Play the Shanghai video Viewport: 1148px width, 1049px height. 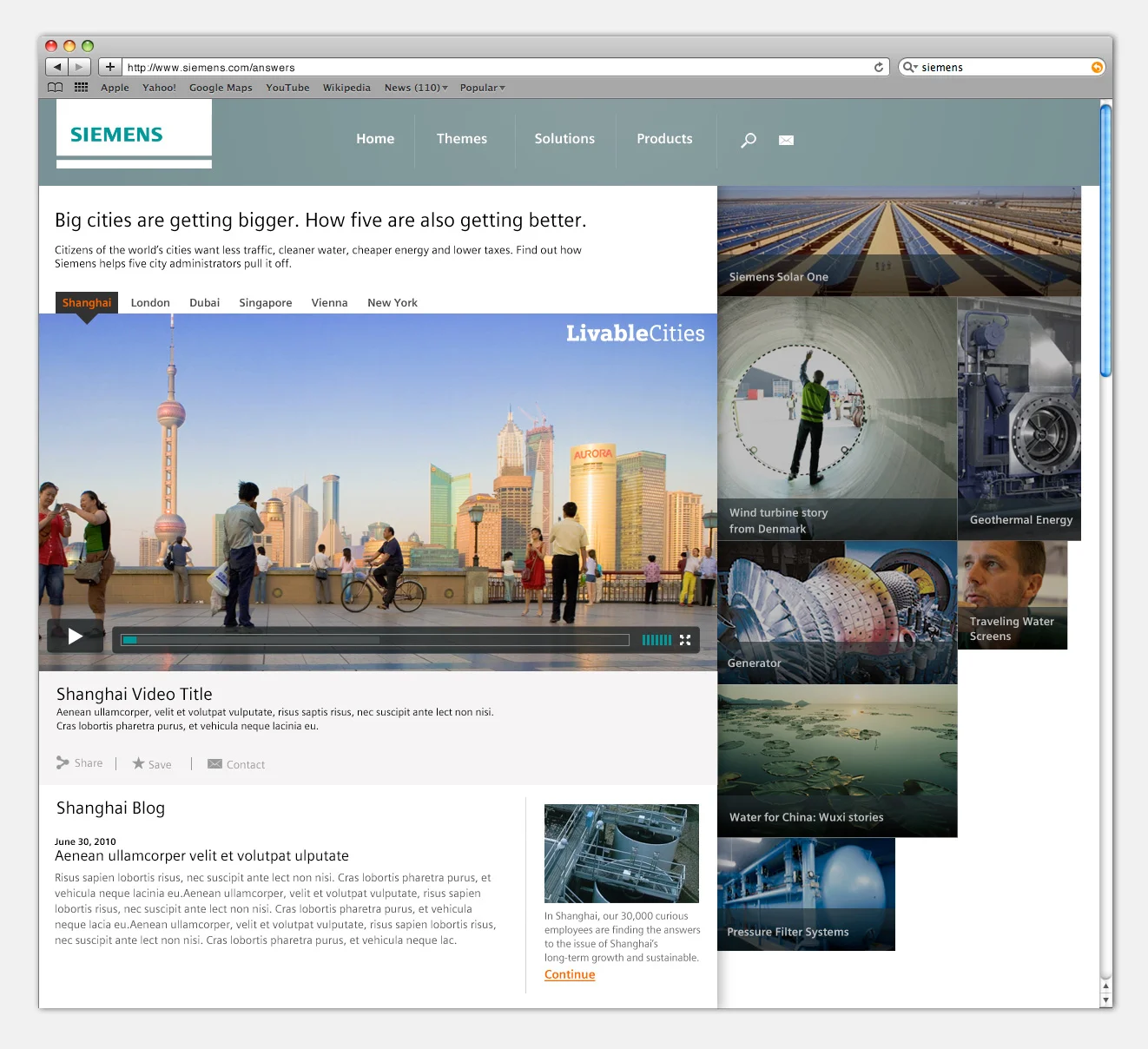[76, 637]
